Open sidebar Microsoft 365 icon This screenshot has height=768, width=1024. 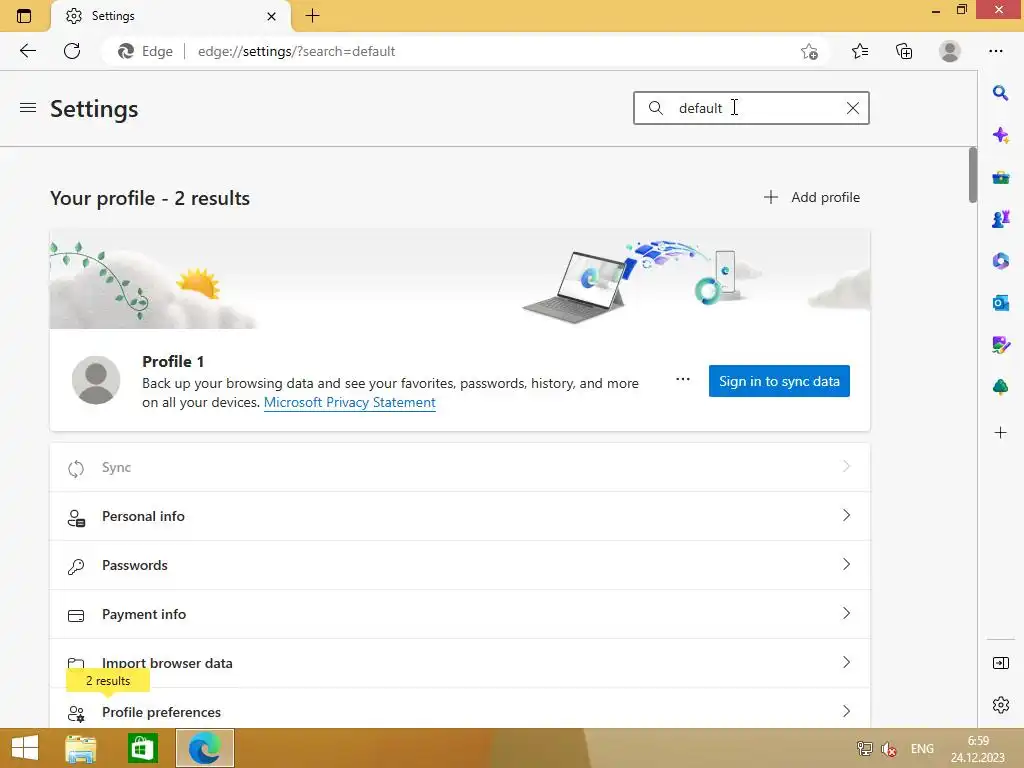pos(1000,261)
